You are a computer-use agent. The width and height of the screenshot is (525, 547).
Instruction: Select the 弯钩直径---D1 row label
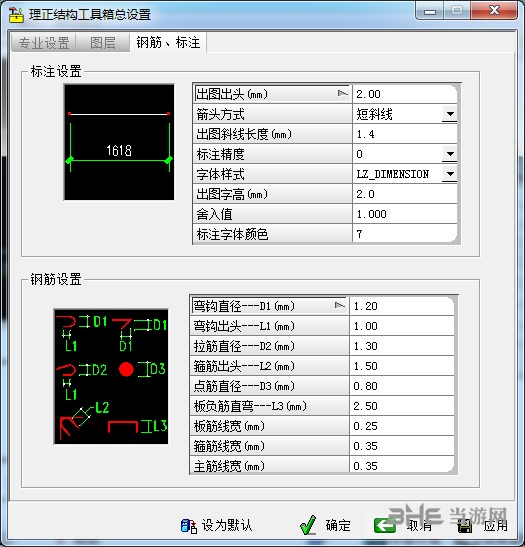(270, 306)
